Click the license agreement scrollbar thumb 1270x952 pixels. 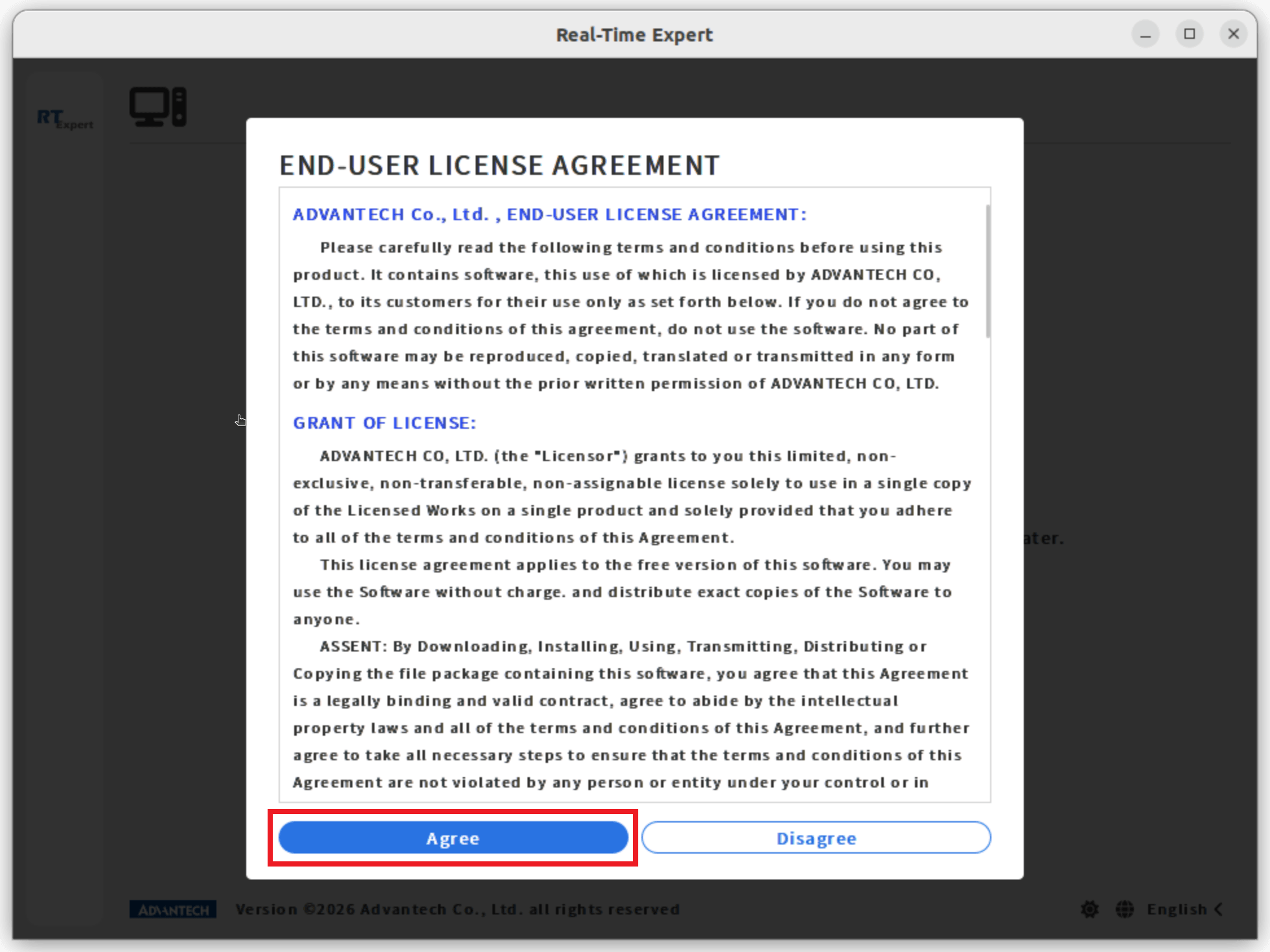coord(987,271)
